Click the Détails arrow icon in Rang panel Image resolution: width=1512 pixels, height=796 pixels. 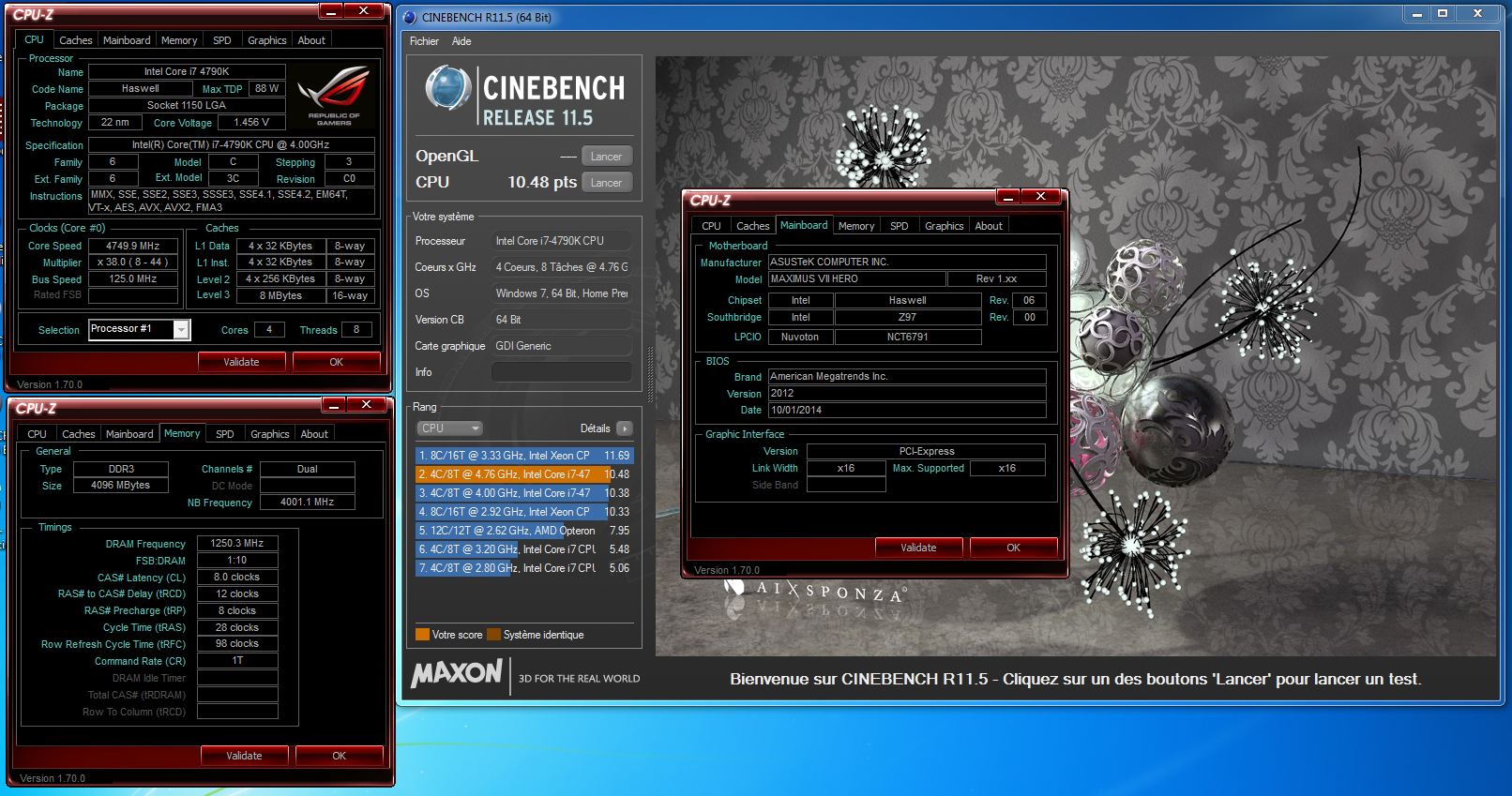[624, 428]
